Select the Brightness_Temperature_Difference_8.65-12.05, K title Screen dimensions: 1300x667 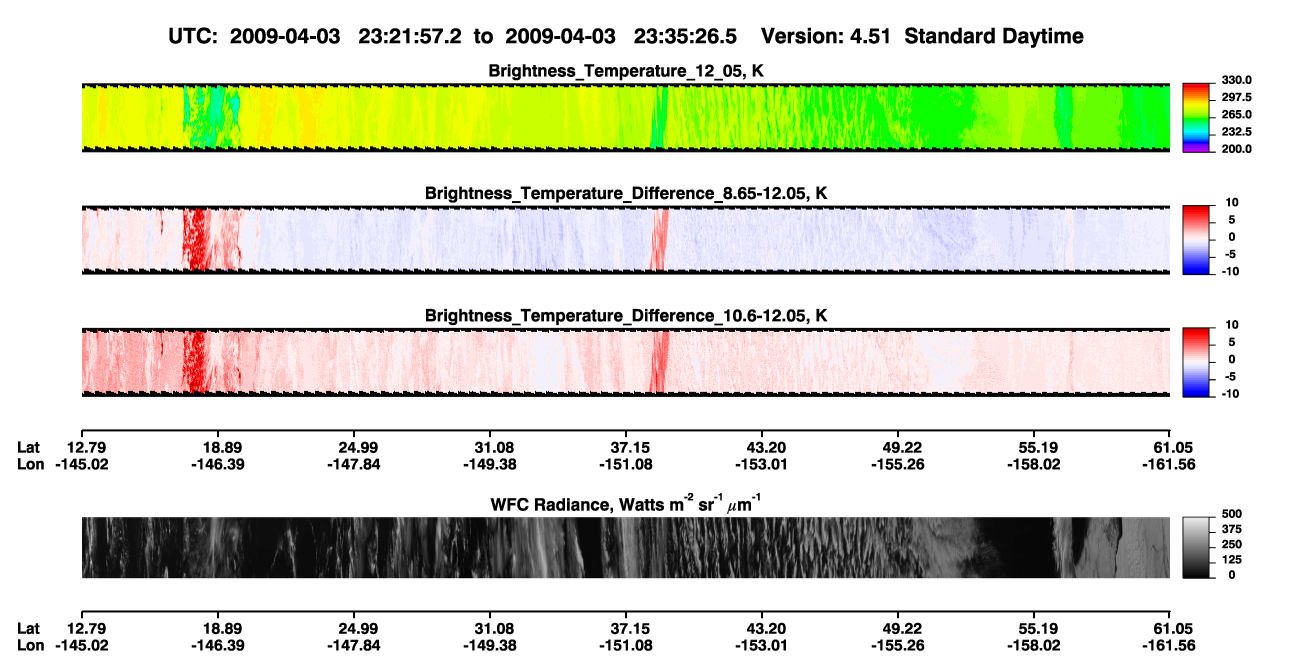(626, 193)
